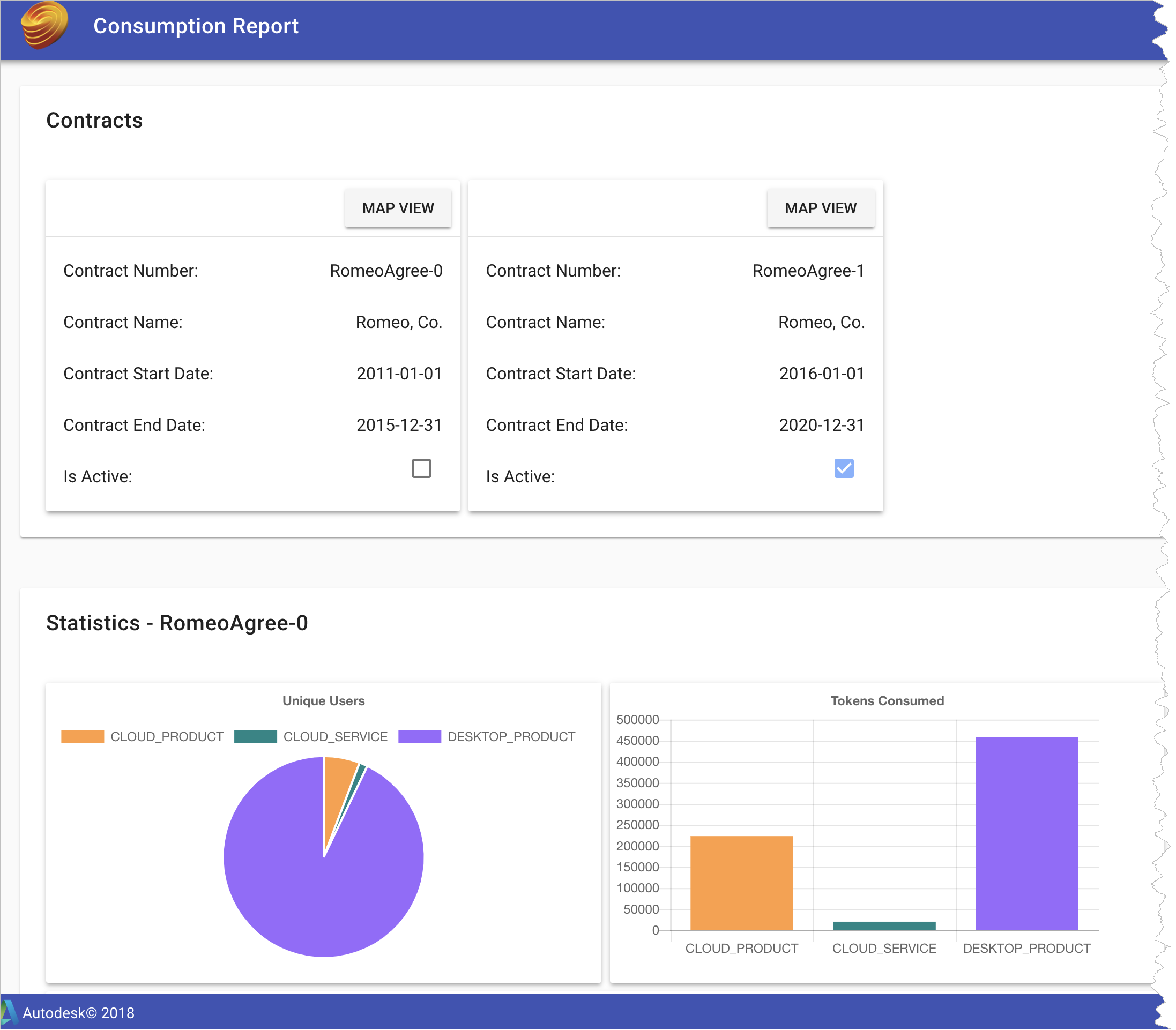Open MAP VIEW for contract RomeoAgree-1

click(x=820, y=207)
